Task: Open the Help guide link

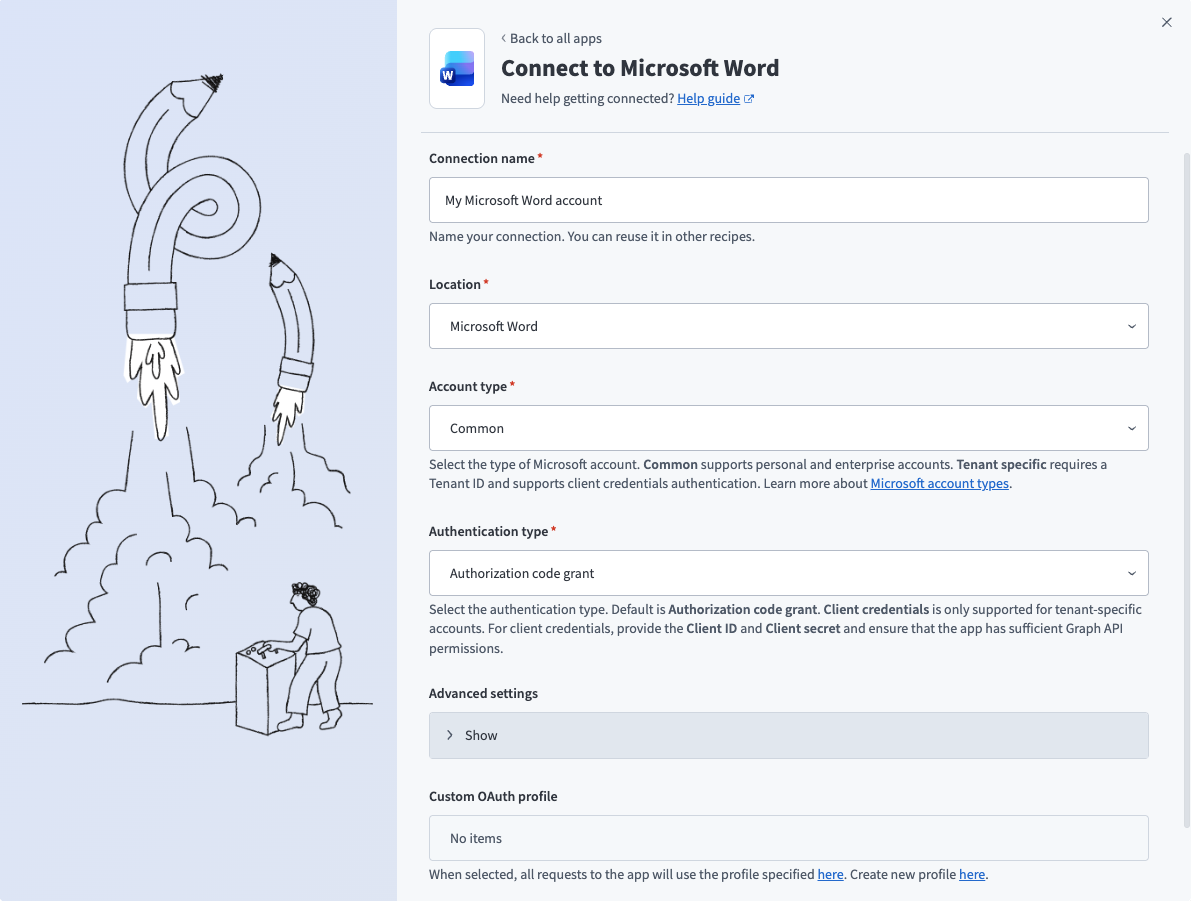Action: 708,98
